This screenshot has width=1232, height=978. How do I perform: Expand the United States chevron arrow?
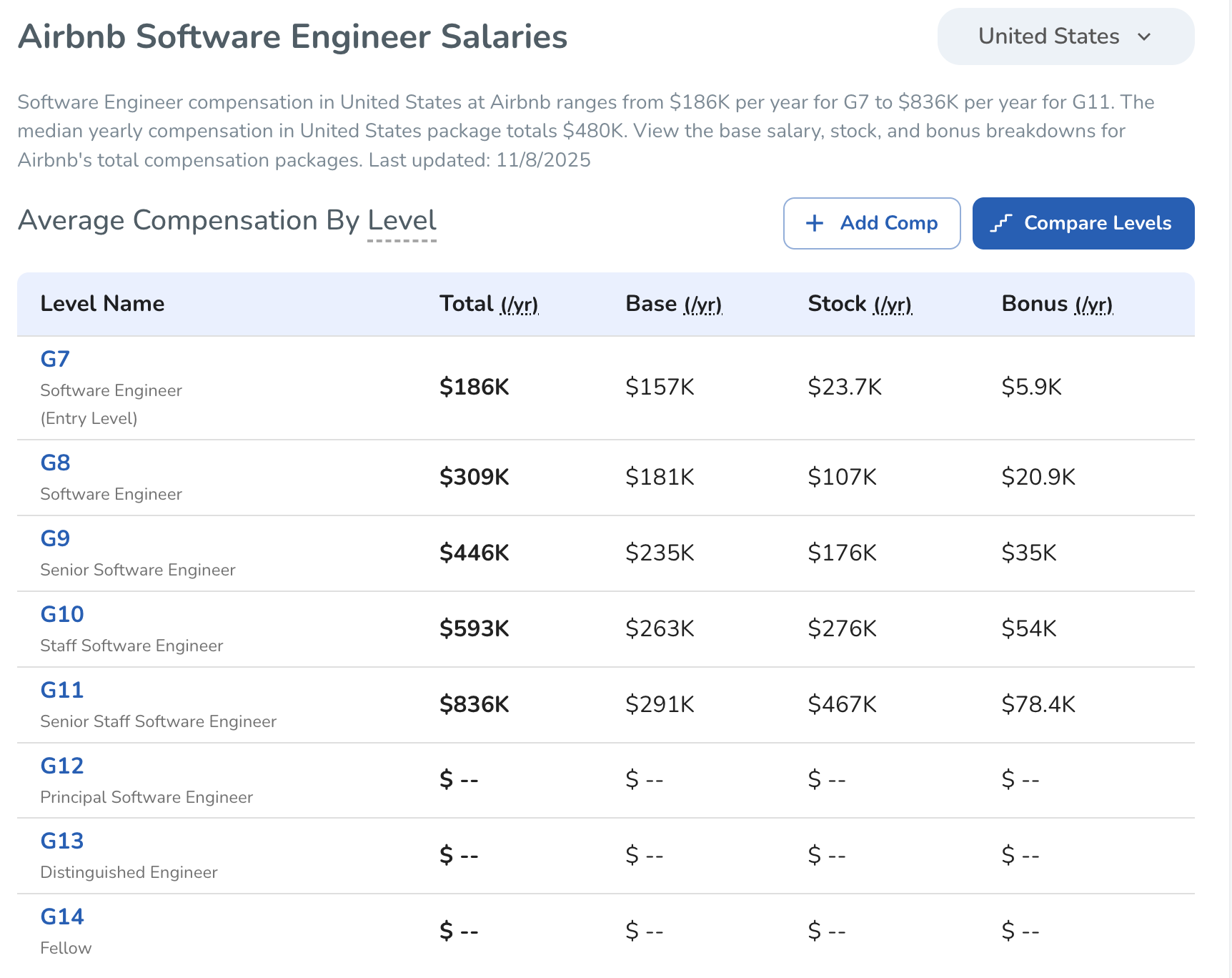[x=1144, y=36]
